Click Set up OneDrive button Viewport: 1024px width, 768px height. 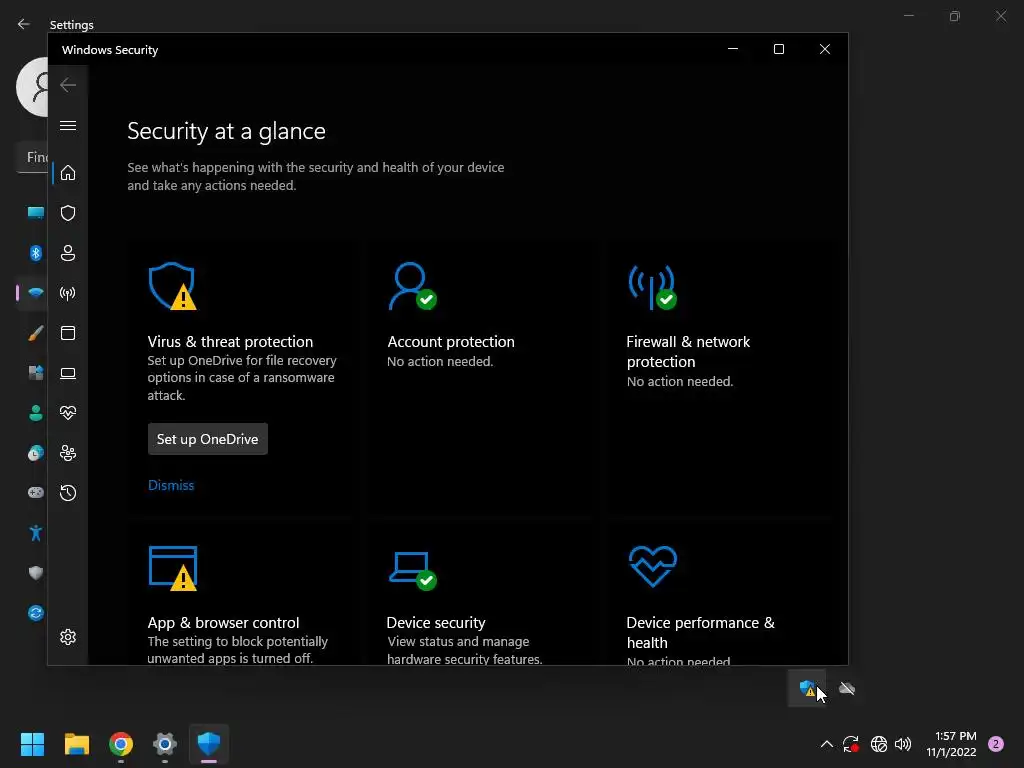click(208, 440)
